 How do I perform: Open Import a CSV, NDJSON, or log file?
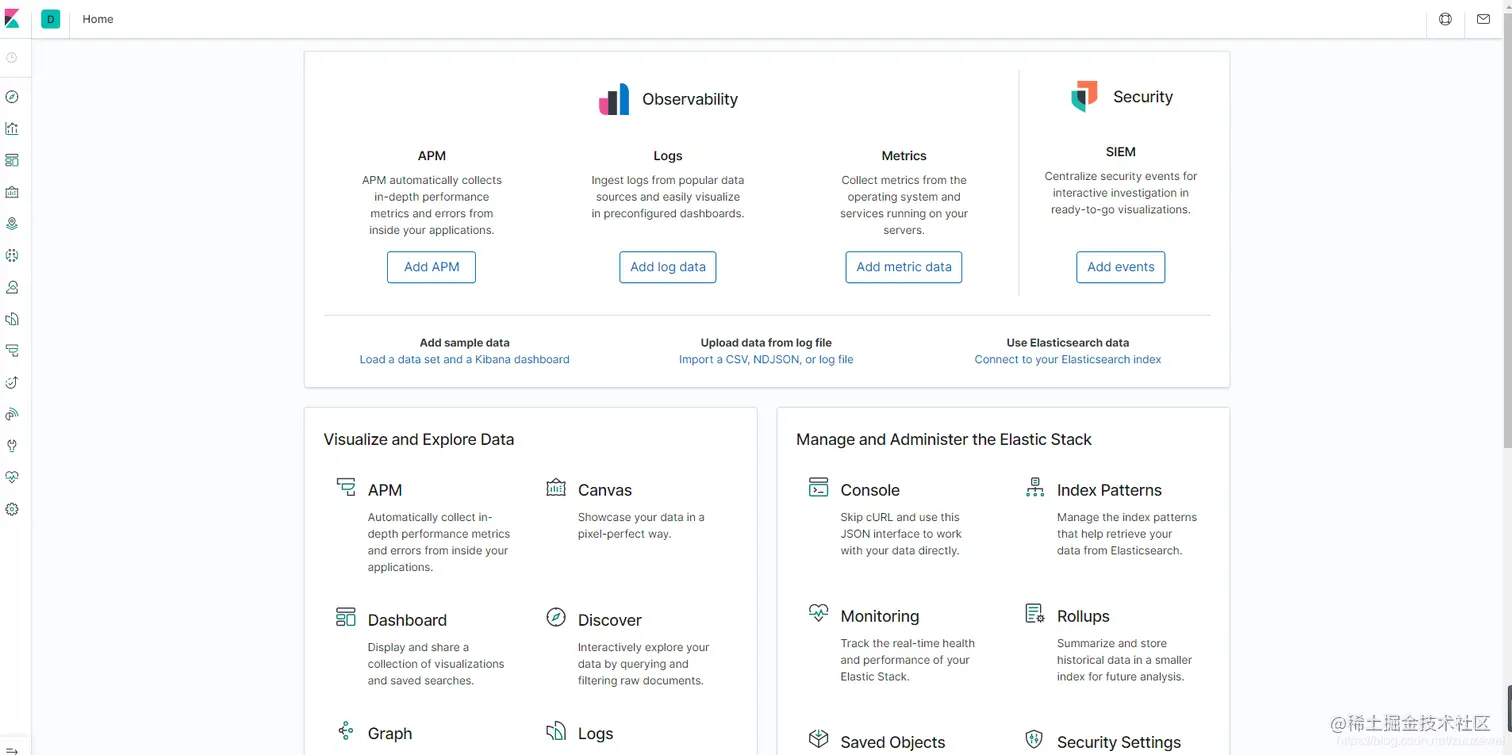766,360
